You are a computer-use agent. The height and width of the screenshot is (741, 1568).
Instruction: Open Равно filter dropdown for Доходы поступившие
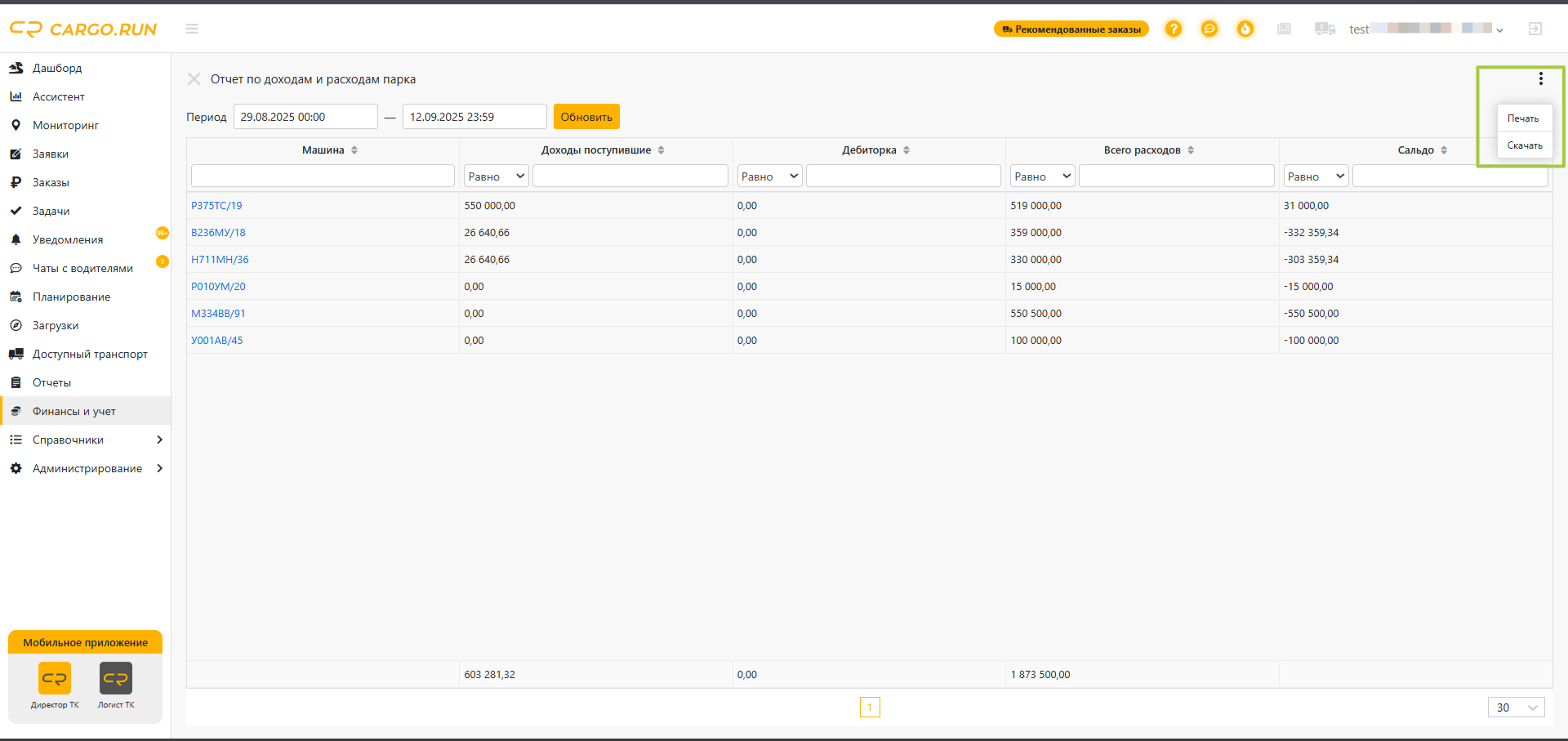497,176
